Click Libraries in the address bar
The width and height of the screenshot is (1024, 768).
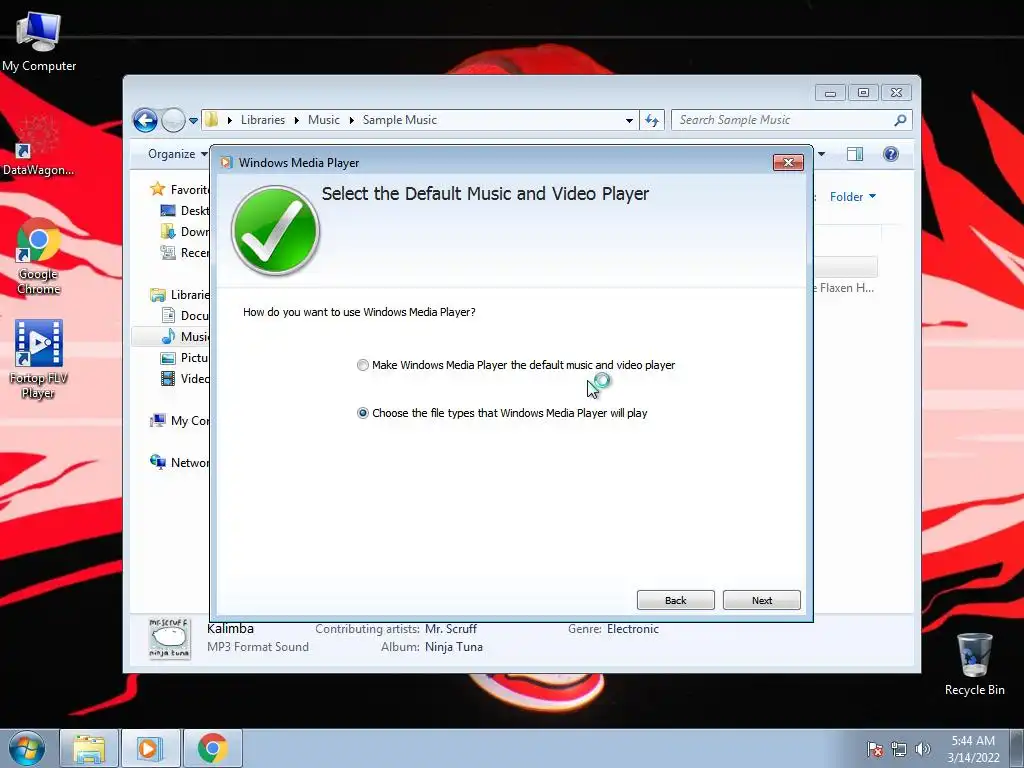(x=263, y=120)
